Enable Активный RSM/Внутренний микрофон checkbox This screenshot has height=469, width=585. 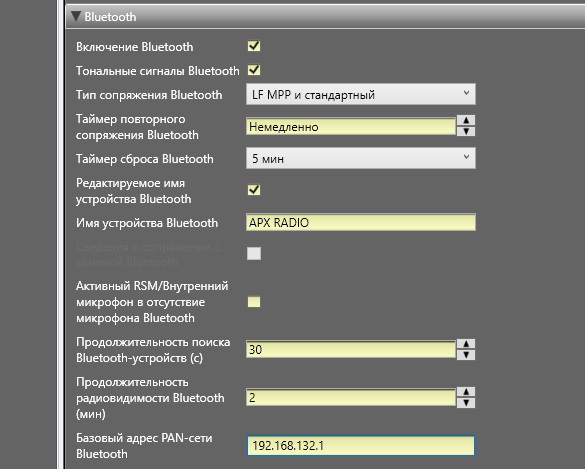(254, 302)
